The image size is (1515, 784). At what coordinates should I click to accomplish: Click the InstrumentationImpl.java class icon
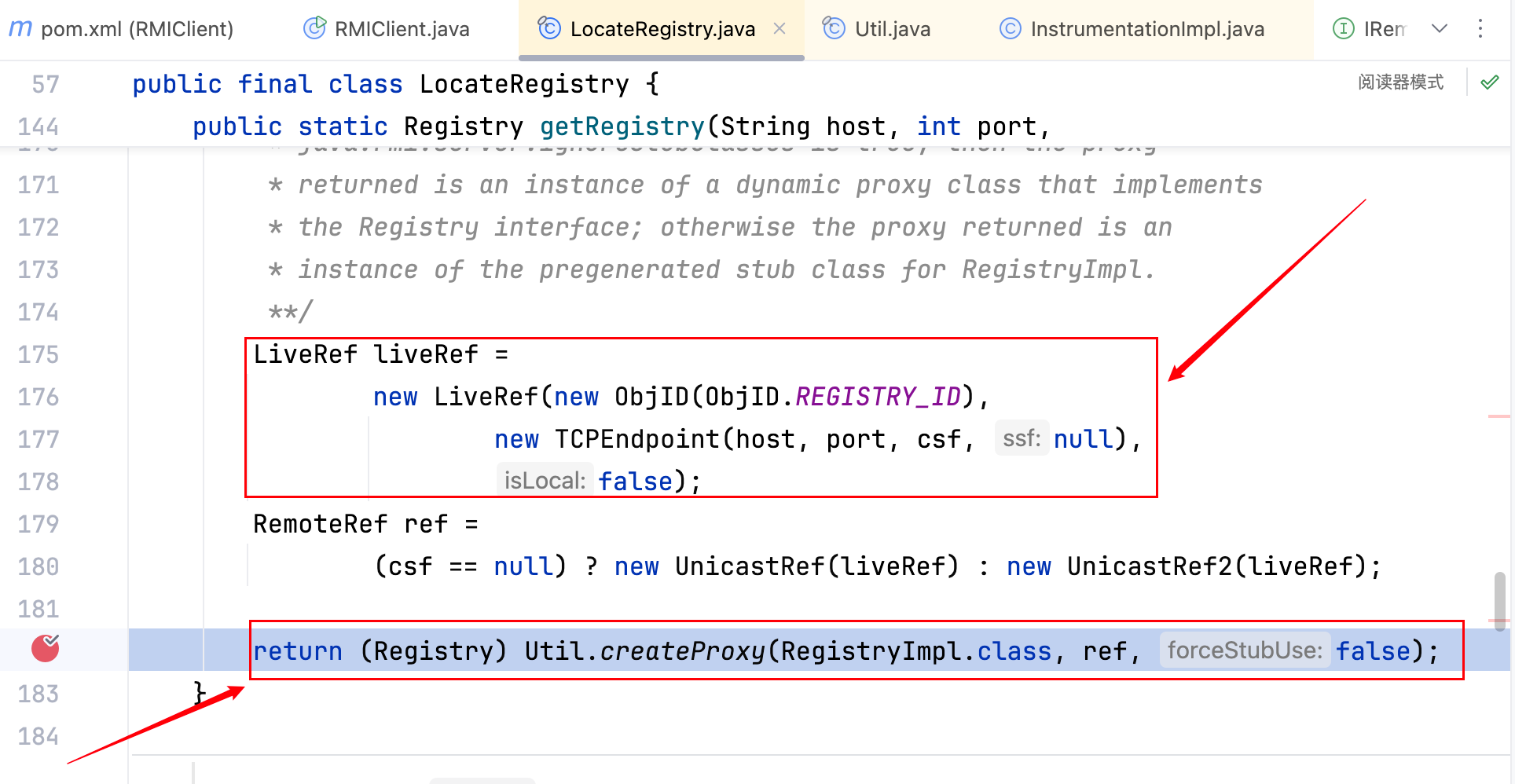point(1010,29)
